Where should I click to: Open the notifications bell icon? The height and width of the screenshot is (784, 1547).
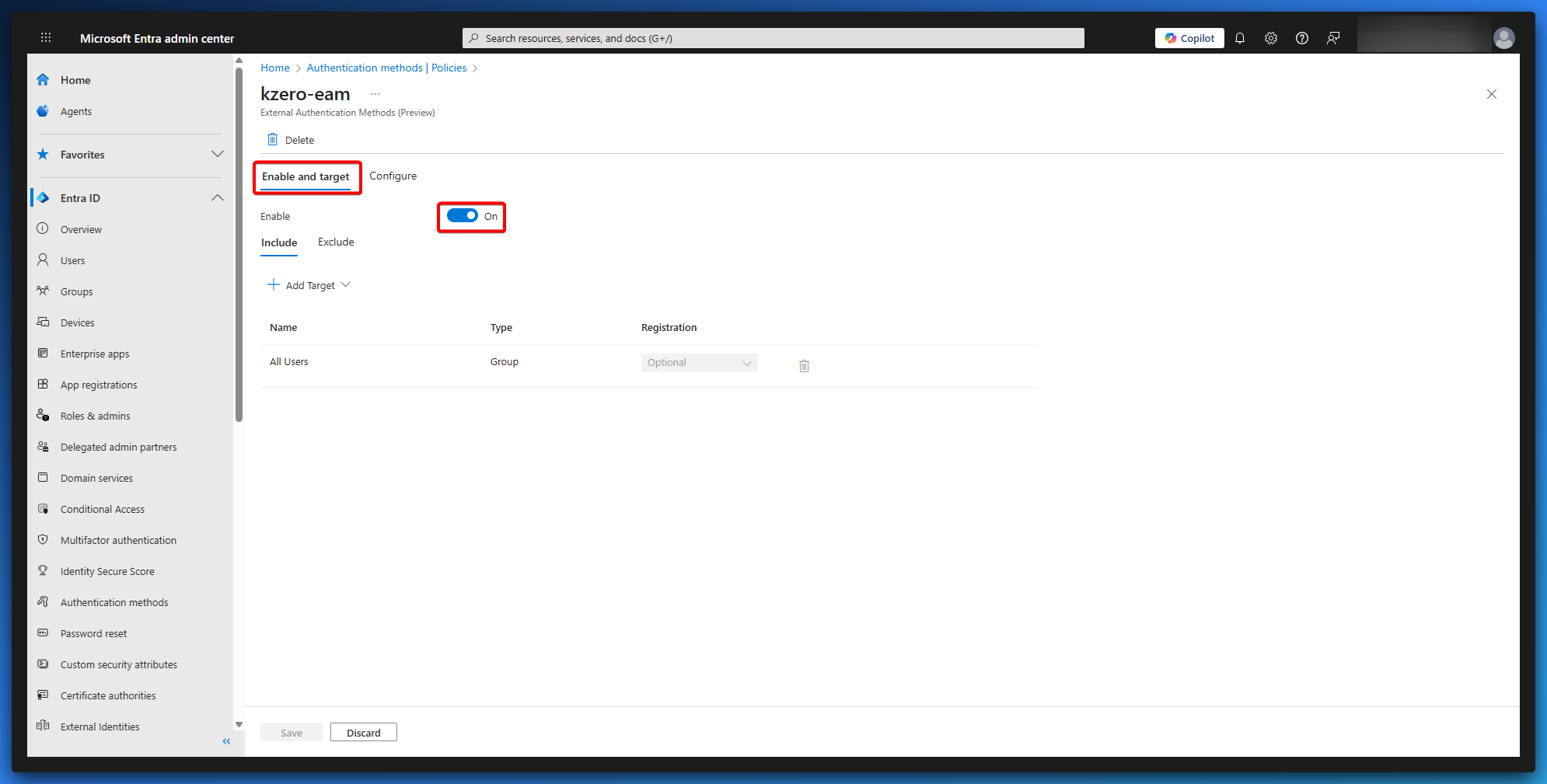tap(1240, 38)
